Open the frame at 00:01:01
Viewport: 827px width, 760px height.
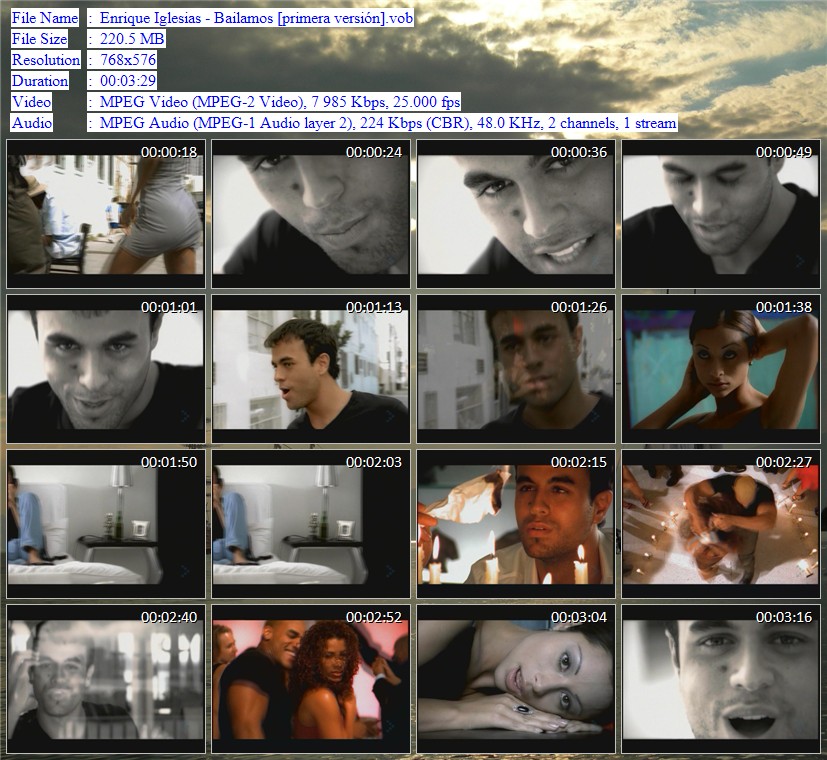pos(105,369)
